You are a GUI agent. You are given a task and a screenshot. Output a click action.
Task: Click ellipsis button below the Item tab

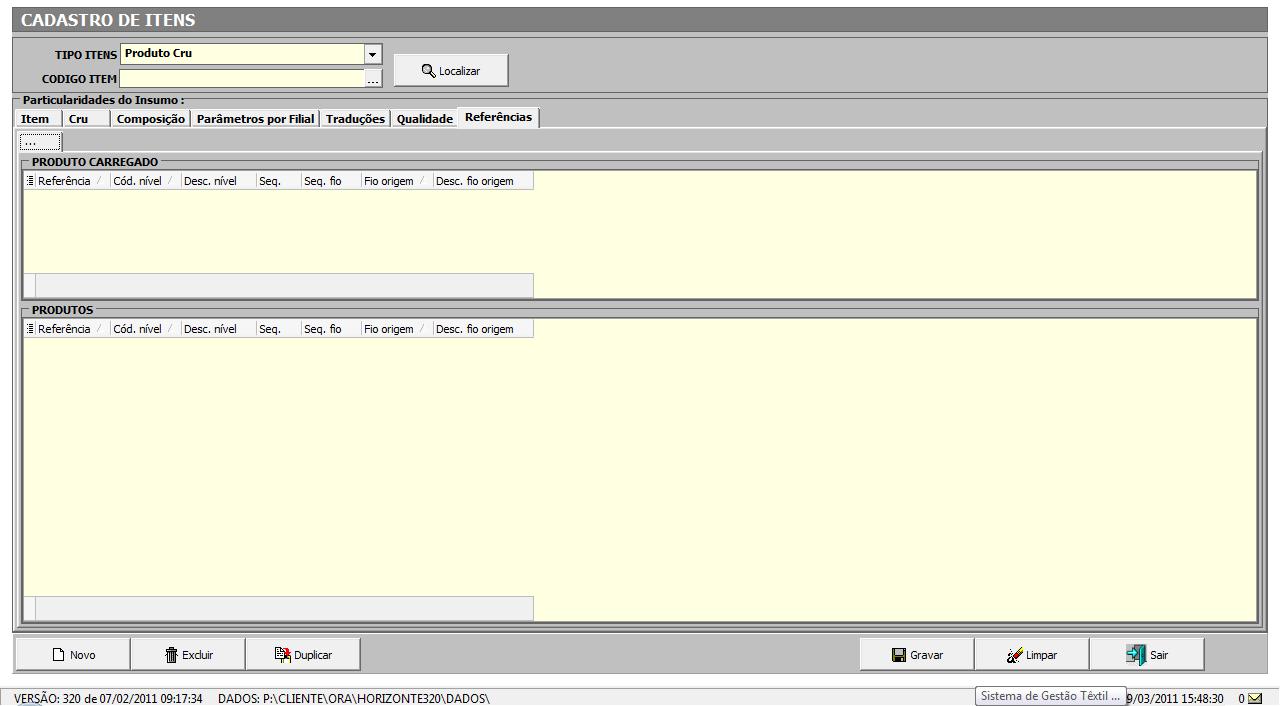[40, 142]
